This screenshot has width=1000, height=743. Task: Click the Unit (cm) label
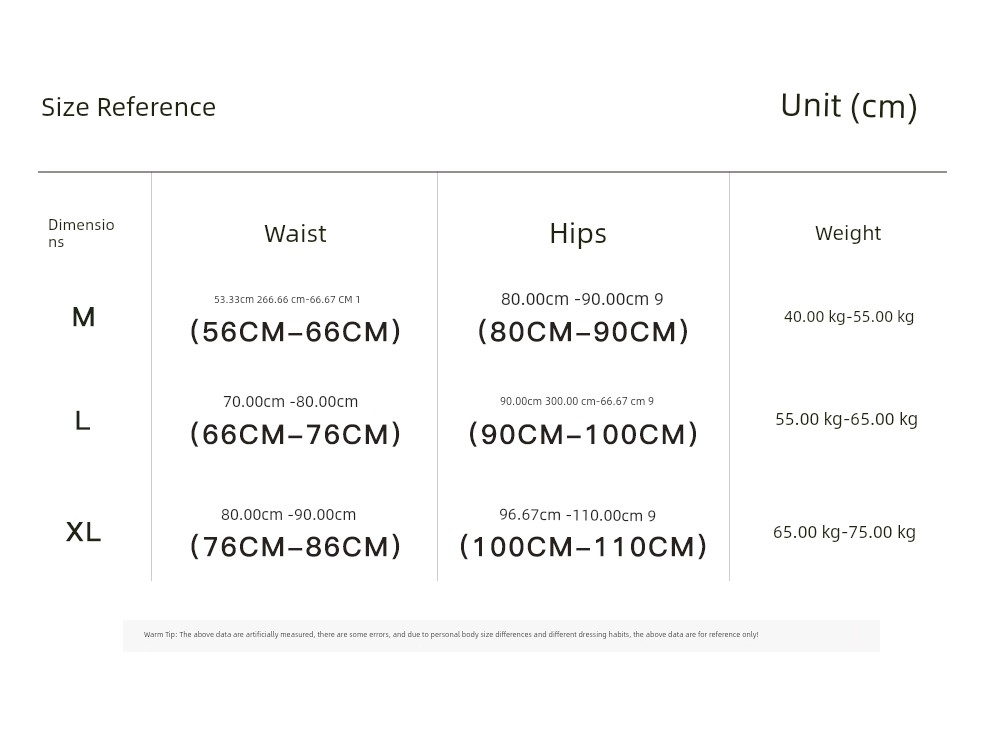[x=849, y=107]
